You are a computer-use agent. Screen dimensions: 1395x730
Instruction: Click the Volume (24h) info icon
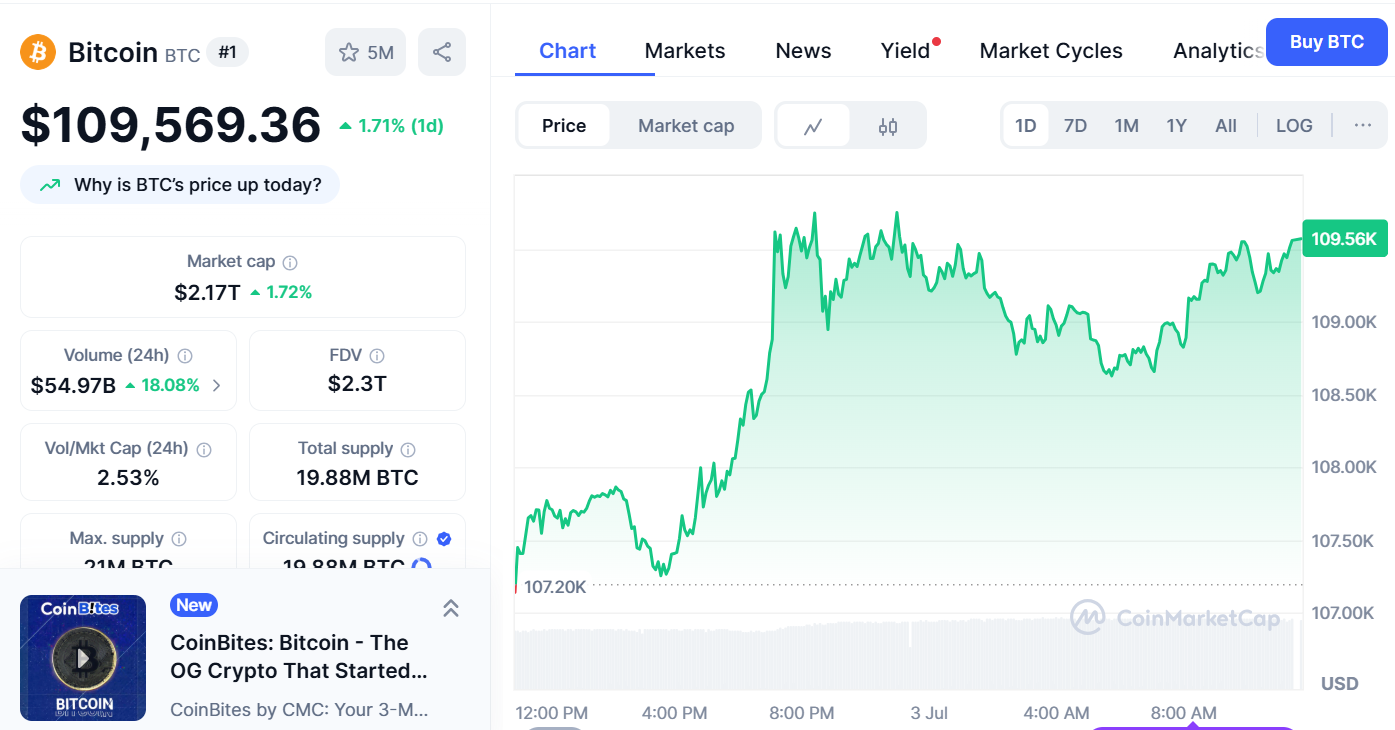[185, 356]
